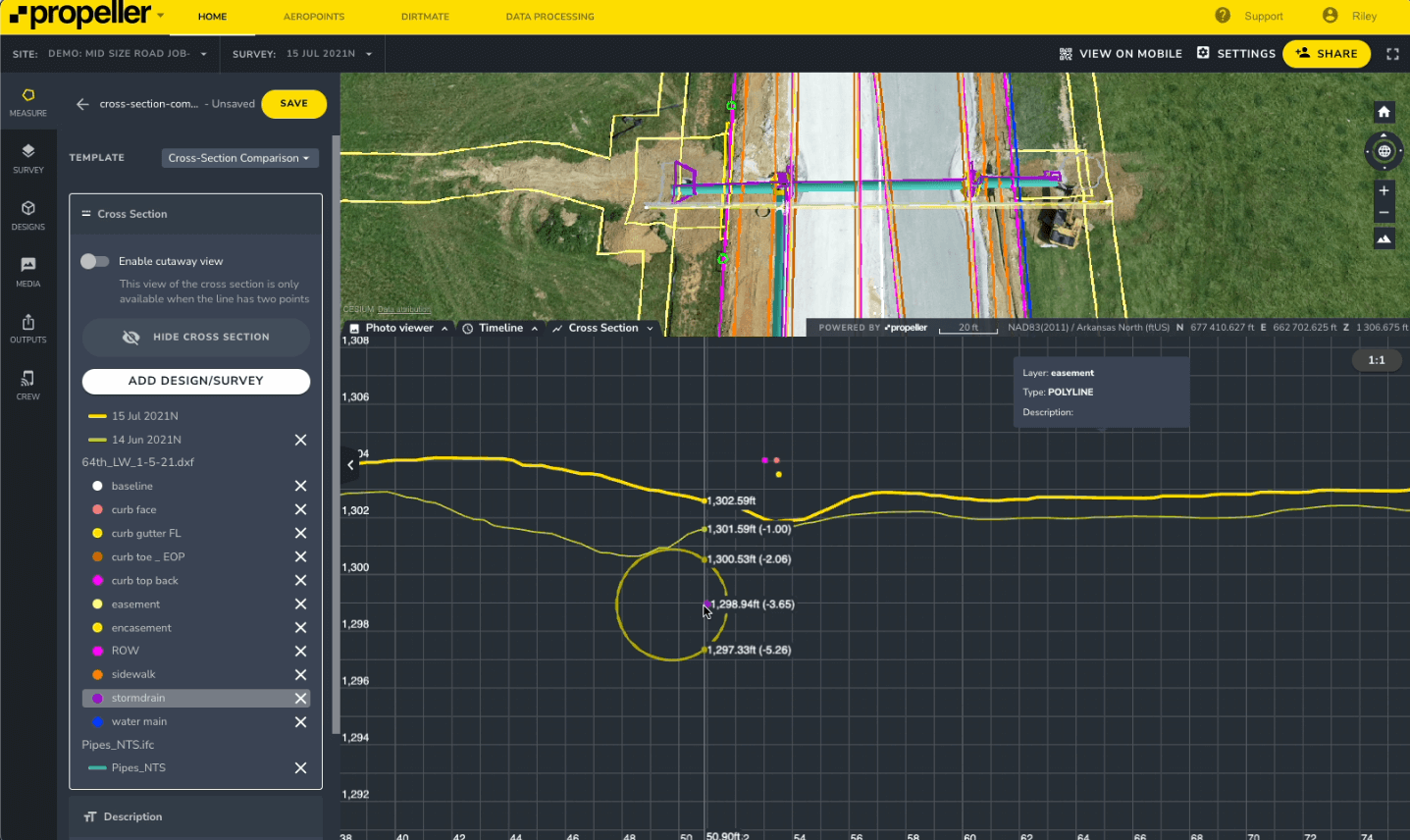Screen dimensions: 1410x840
Task: Save the cross-section measurement
Action: (293, 104)
